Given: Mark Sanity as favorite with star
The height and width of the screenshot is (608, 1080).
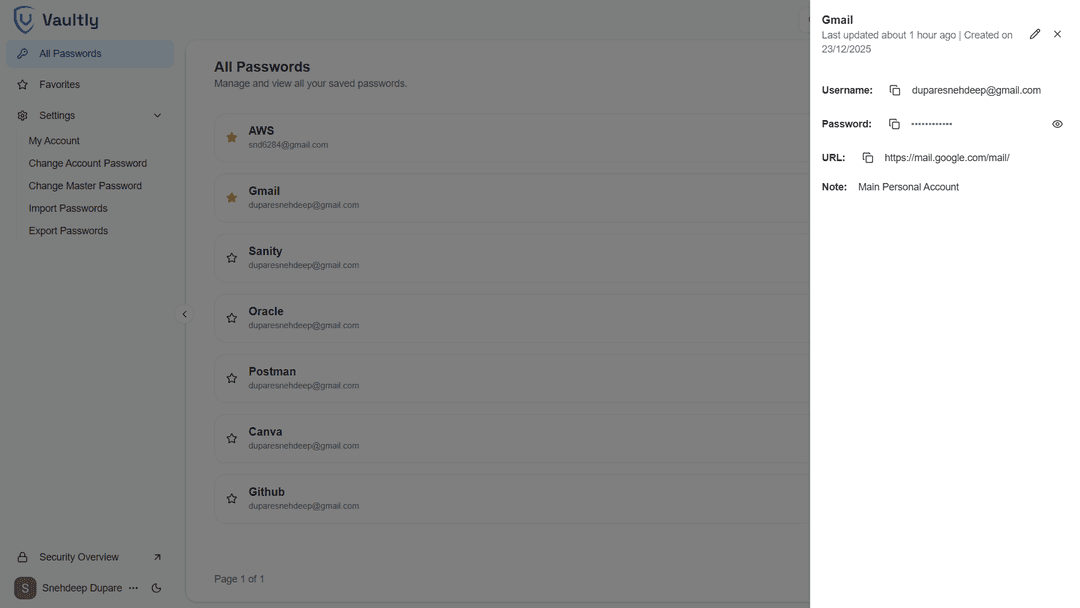Looking at the screenshot, I should coord(232,258).
